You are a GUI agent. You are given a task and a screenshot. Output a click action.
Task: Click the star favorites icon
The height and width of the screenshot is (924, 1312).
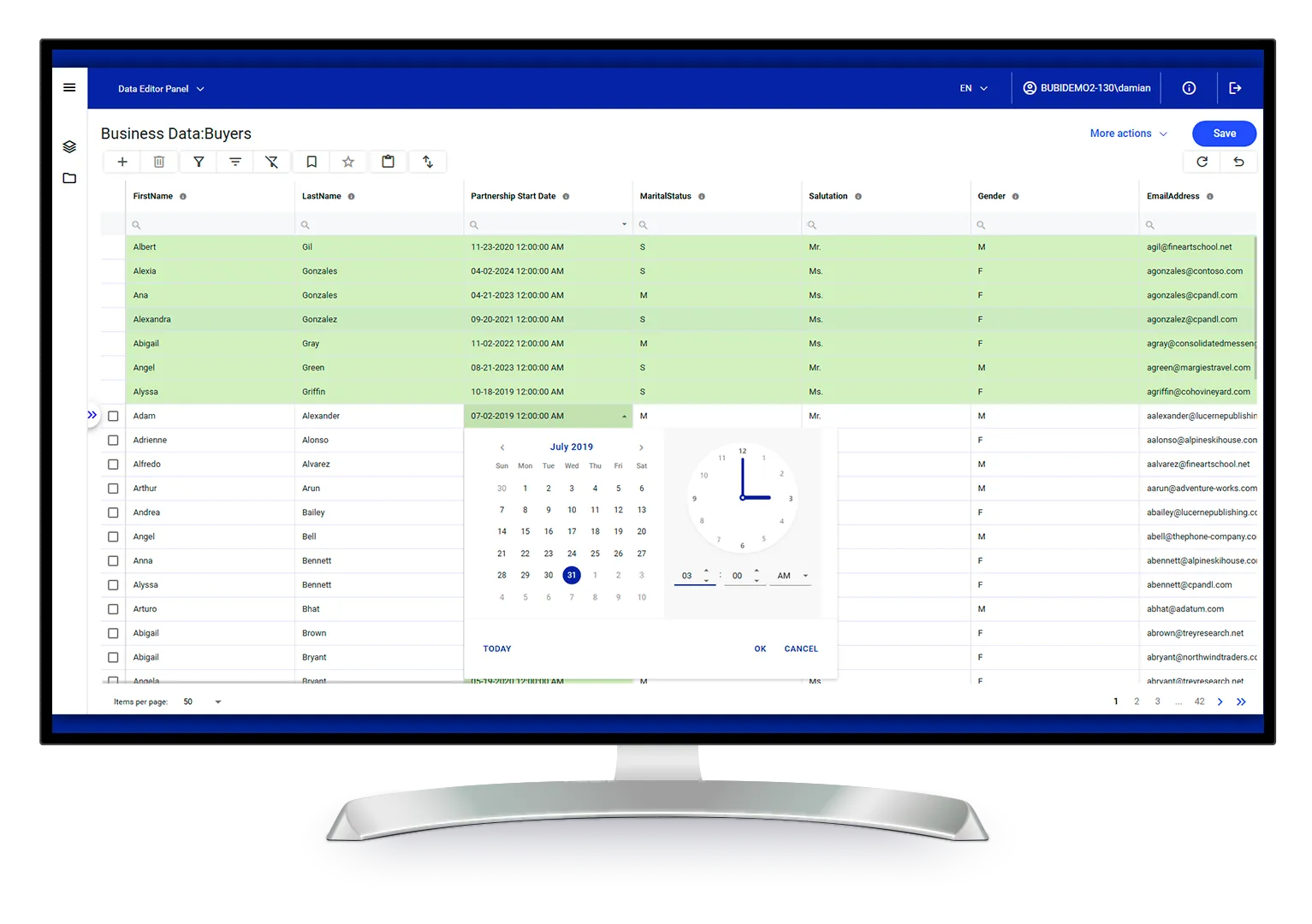coord(348,162)
